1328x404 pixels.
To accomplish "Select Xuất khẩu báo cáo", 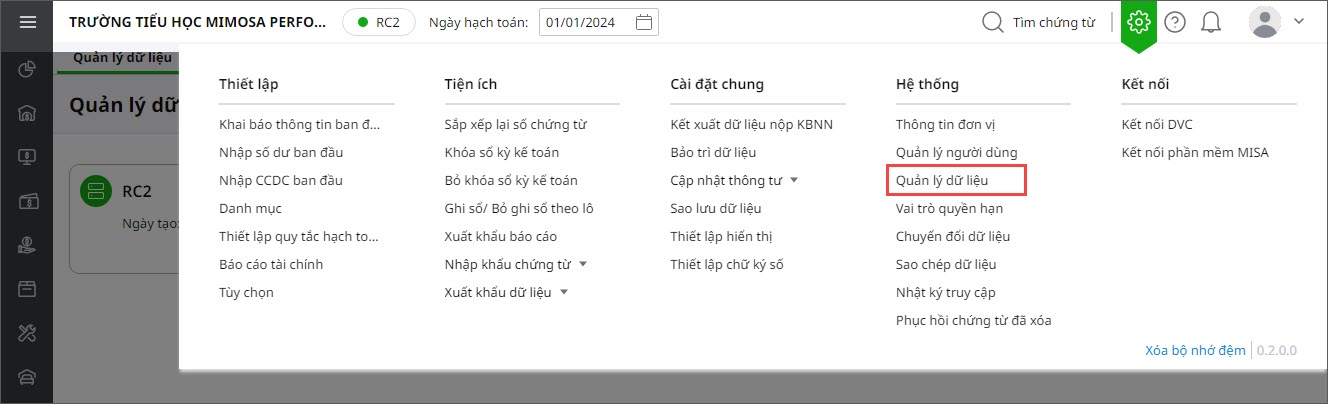I will click(501, 237).
